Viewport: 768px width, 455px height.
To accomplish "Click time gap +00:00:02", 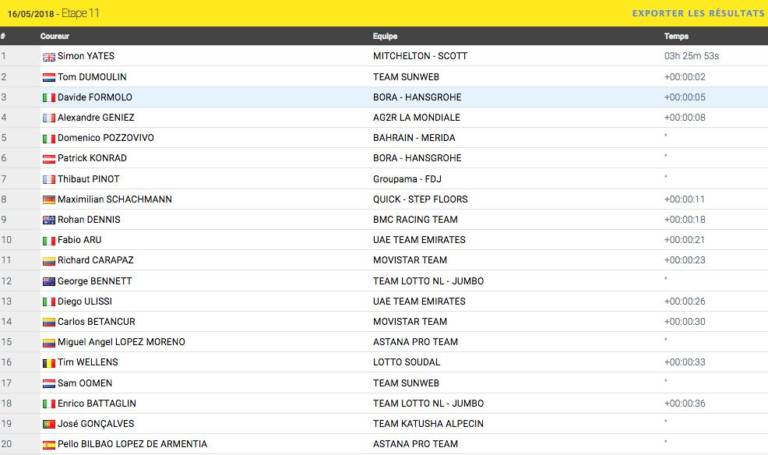I will (685, 77).
